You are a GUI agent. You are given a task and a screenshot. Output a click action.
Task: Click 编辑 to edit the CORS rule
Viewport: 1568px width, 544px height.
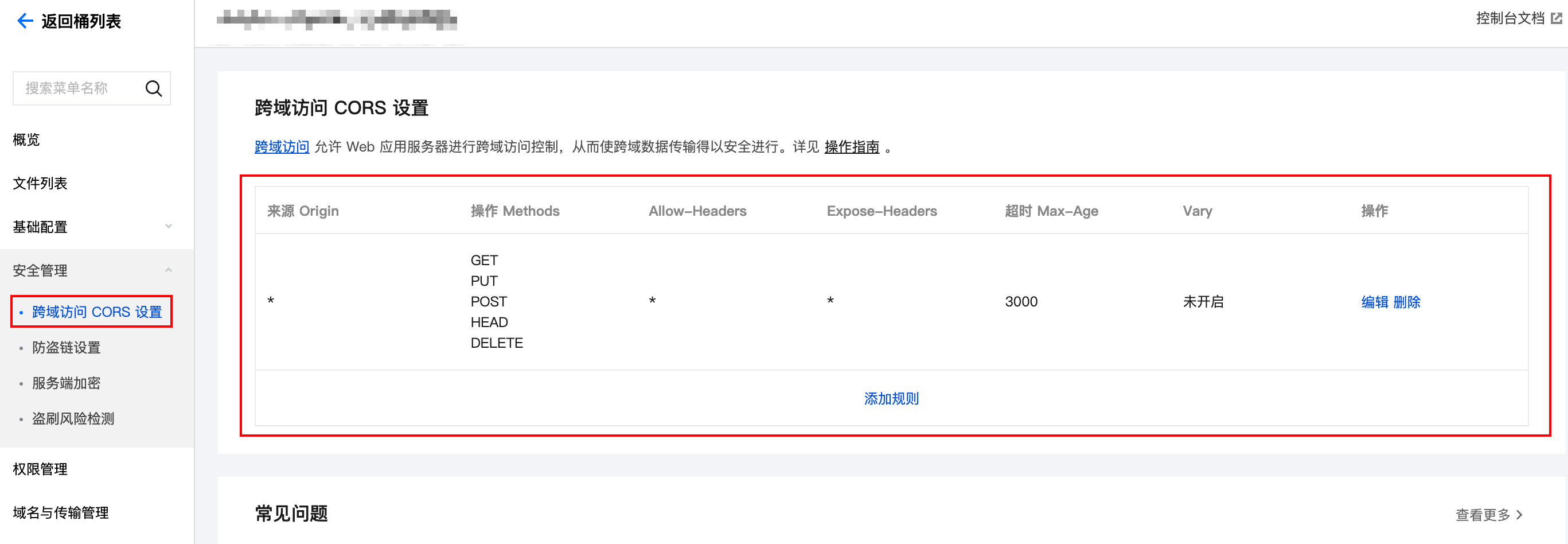[x=1374, y=302]
